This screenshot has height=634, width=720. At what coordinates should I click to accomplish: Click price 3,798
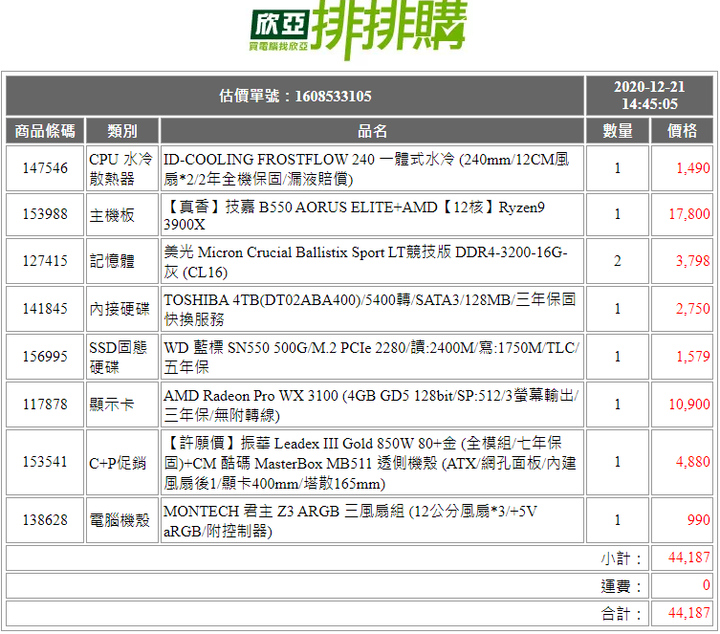coord(693,261)
